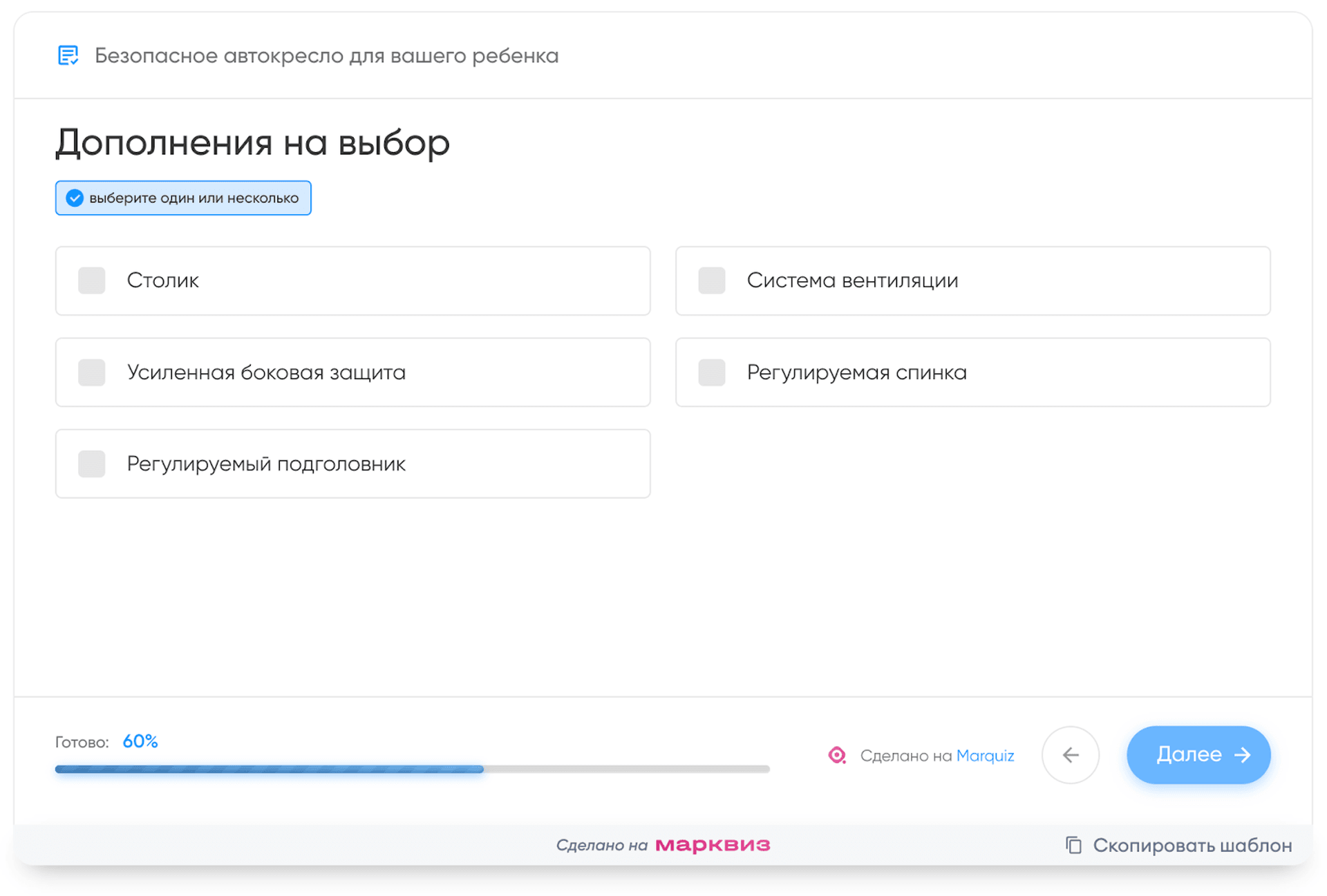Enable the Система вентиляции option
This screenshot has height=896, width=1327.
click(x=711, y=280)
